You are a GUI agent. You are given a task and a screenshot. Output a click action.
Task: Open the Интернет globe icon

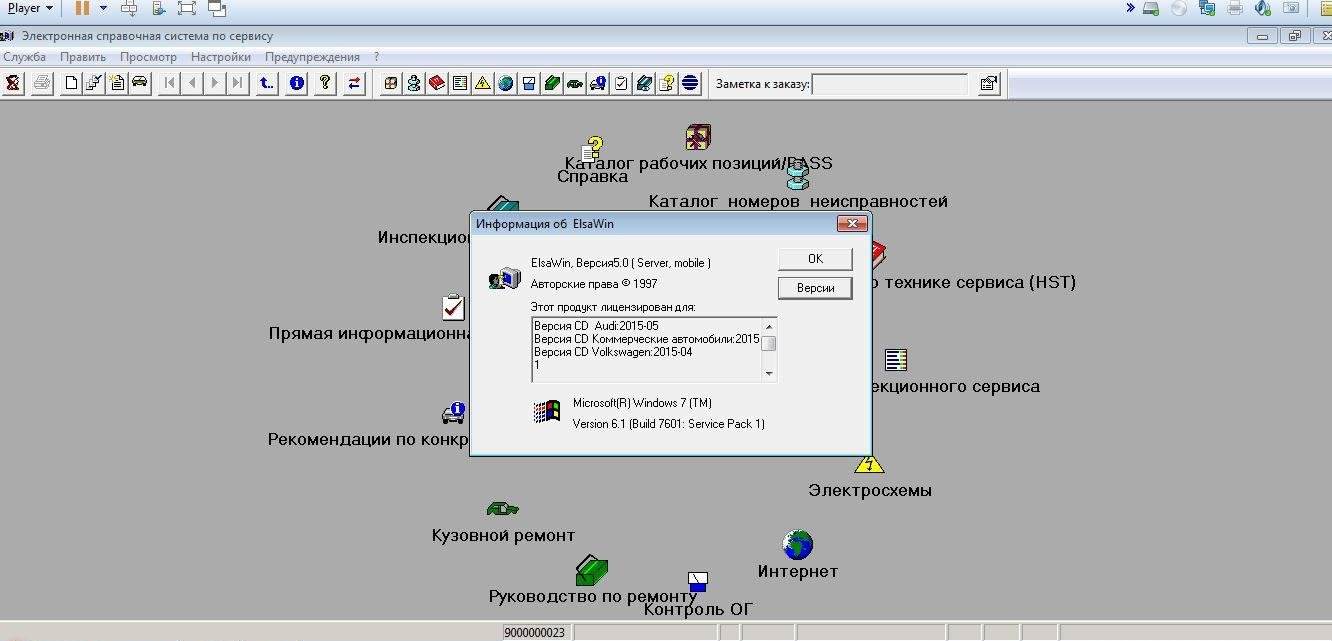[x=796, y=545]
